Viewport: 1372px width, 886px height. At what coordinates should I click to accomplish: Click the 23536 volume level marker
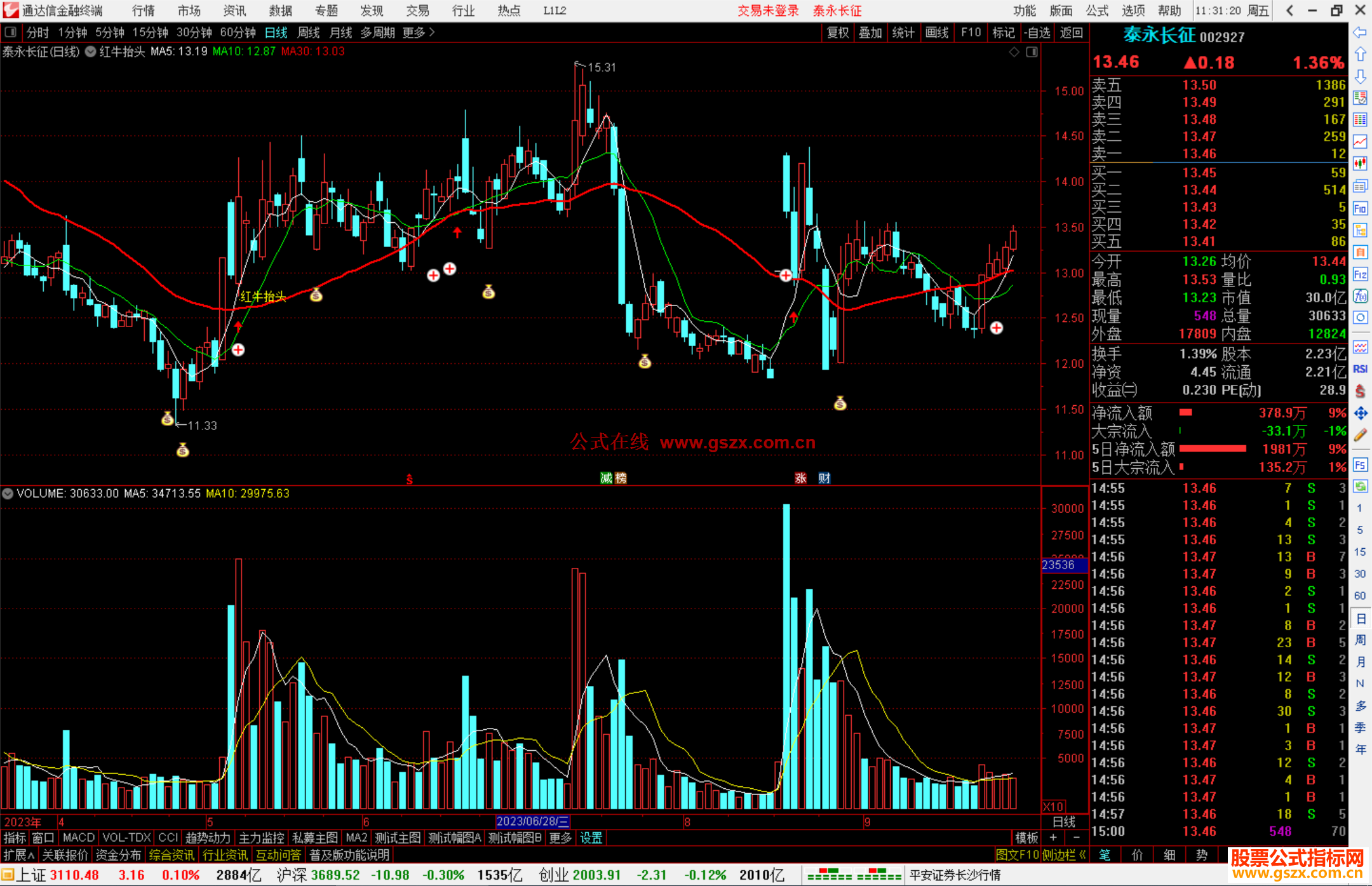[x=1059, y=565]
